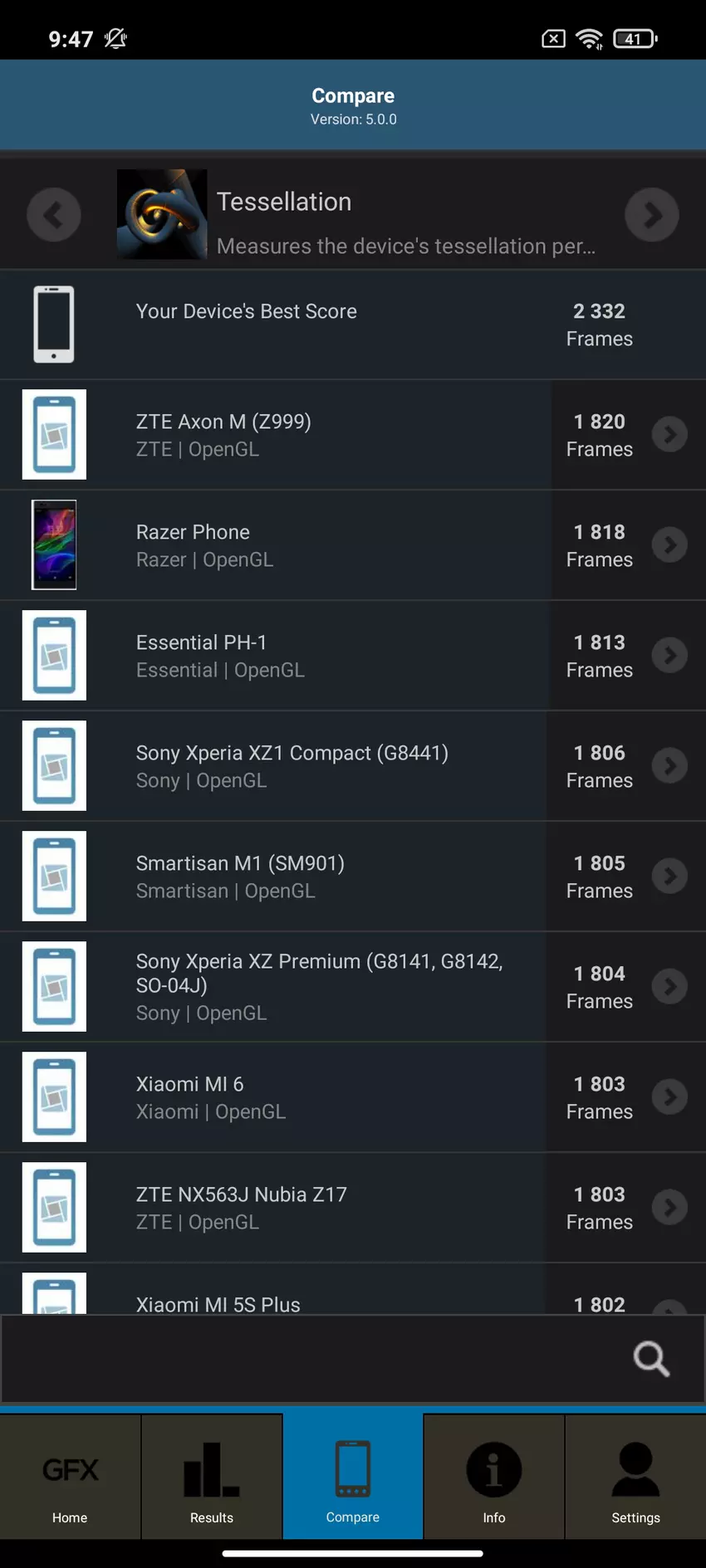Viewport: 706px width, 1568px height.
Task: Go to next benchmark test arrow
Action: (x=652, y=215)
